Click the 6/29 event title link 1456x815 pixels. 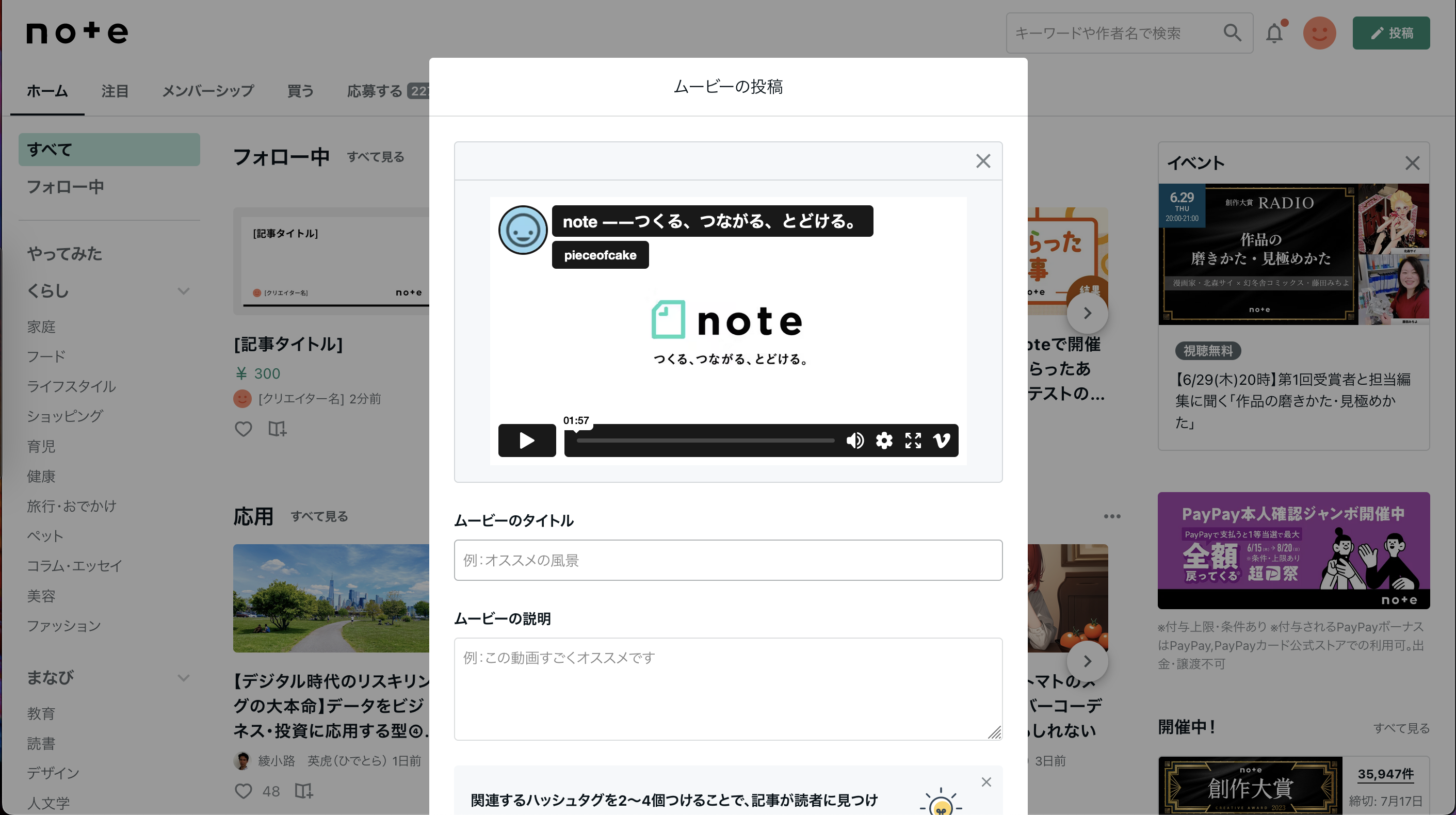1293,401
